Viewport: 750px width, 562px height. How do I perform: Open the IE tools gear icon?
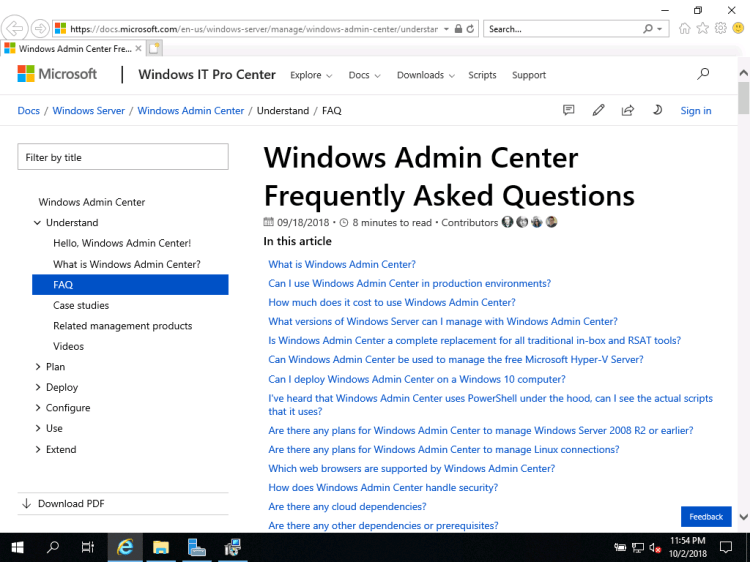tap(720, 29)
